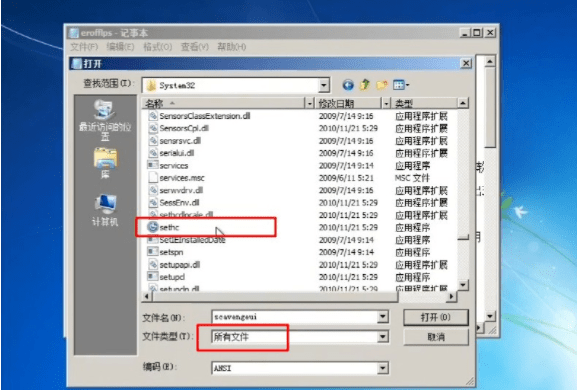579x390 pixels.
Task: Create new folder icon in toolbar
Action: 382,85
